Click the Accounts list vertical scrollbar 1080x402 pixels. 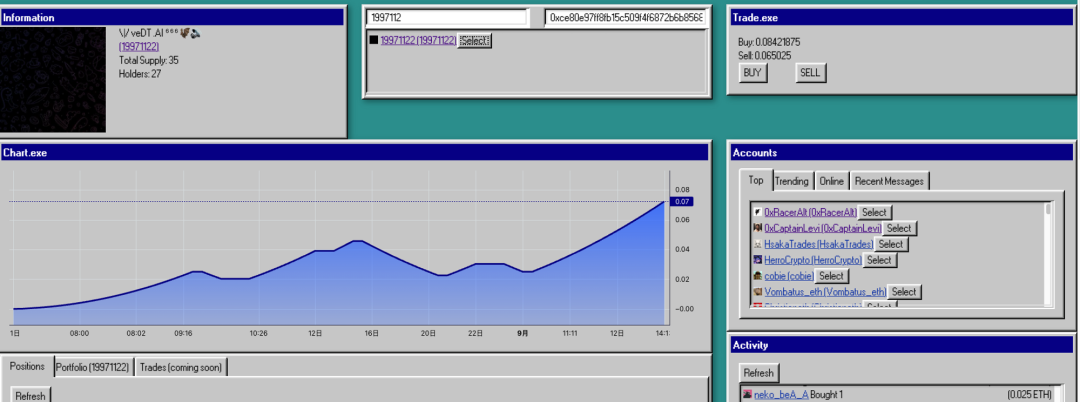(x=1048, y=254)
